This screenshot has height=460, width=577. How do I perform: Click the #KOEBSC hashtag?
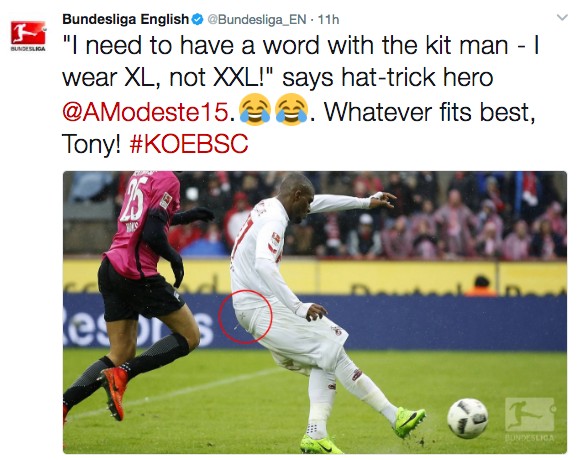[189, 144]
